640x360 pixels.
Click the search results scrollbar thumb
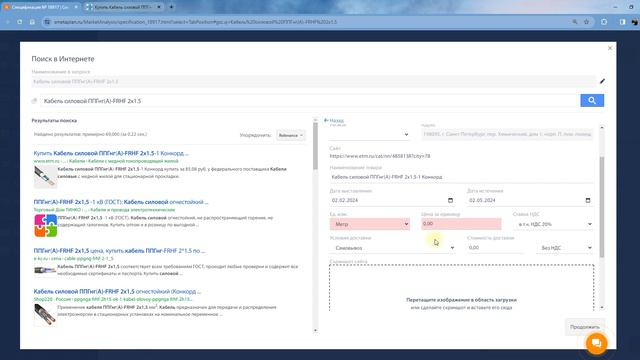coord(315,146)
